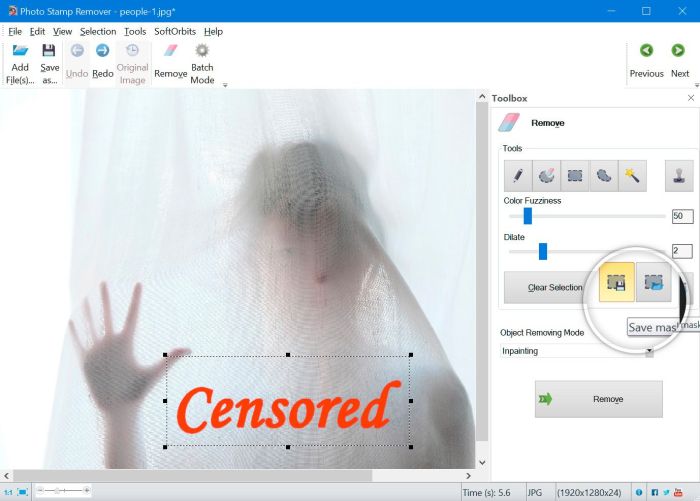Open the Twitter icon link

coord(666,493)
